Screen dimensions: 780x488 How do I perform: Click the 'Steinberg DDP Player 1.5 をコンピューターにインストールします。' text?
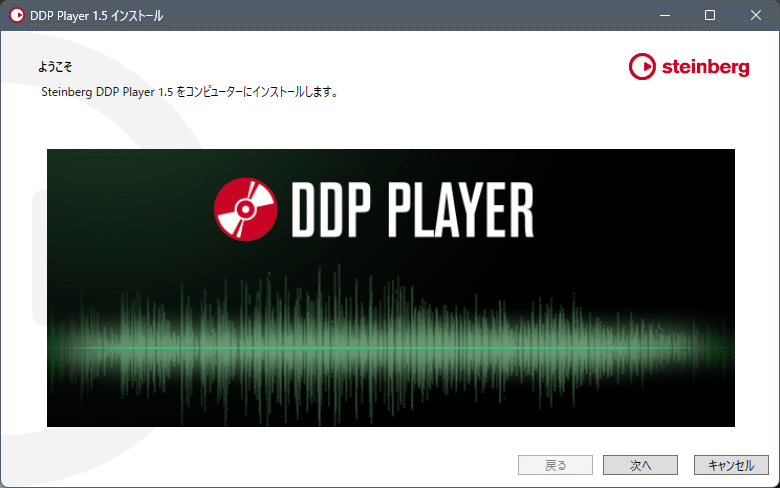coord(190,92)
